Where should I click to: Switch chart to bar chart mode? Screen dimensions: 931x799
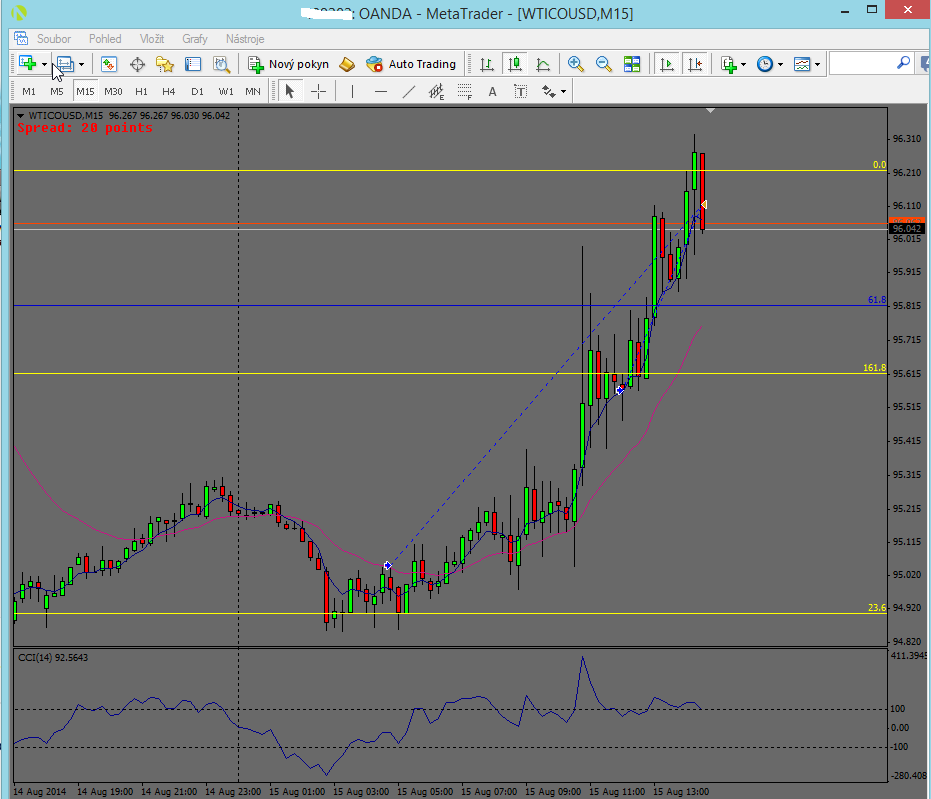tap(487, 64)
